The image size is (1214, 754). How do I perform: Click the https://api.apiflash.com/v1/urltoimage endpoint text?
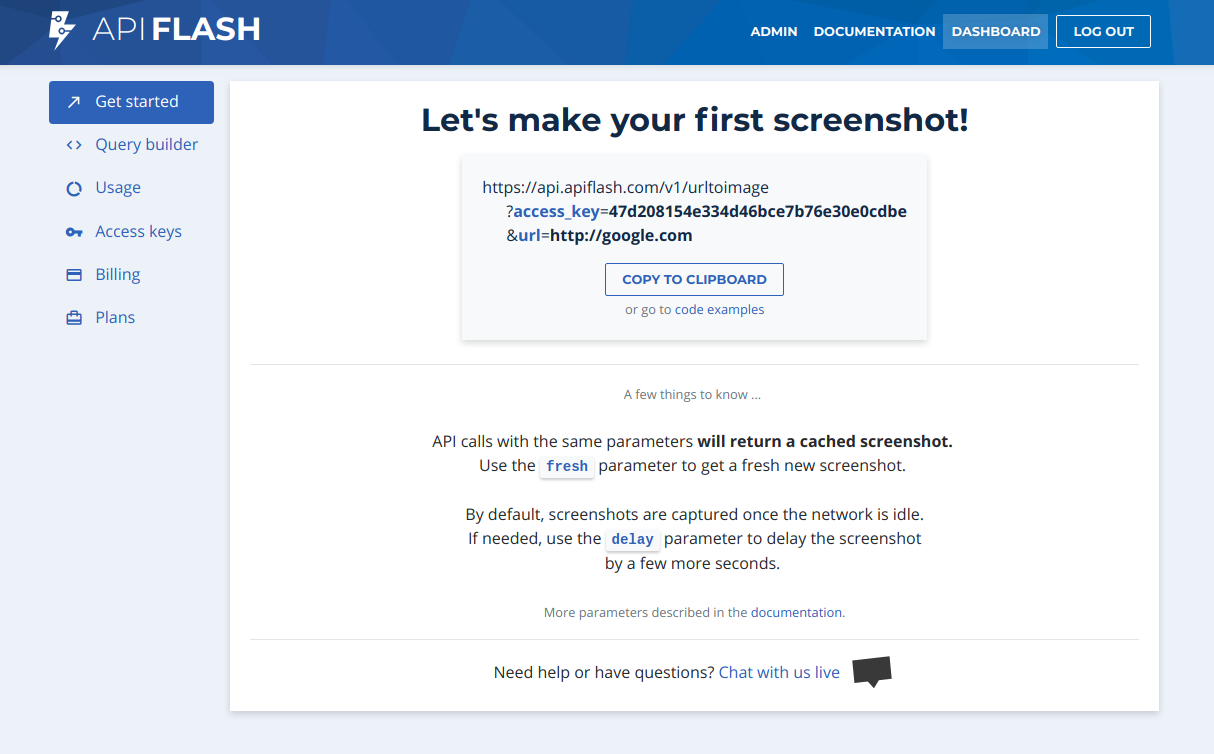point(626,187)
